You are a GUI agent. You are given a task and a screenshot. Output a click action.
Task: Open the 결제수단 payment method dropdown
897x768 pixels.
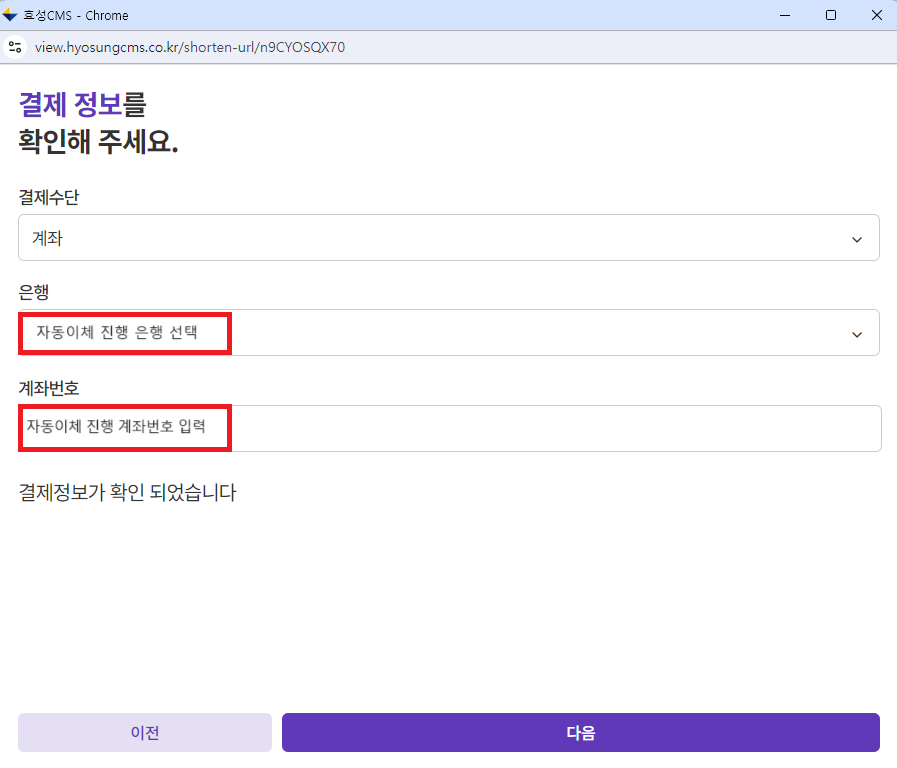coord(448,238)
